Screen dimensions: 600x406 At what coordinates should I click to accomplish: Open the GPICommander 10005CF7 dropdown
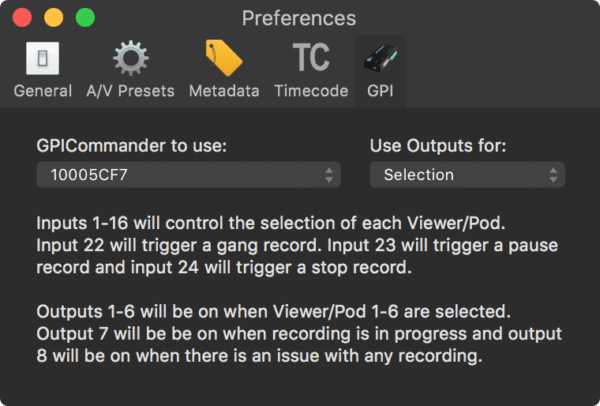[x=188, y=175]
